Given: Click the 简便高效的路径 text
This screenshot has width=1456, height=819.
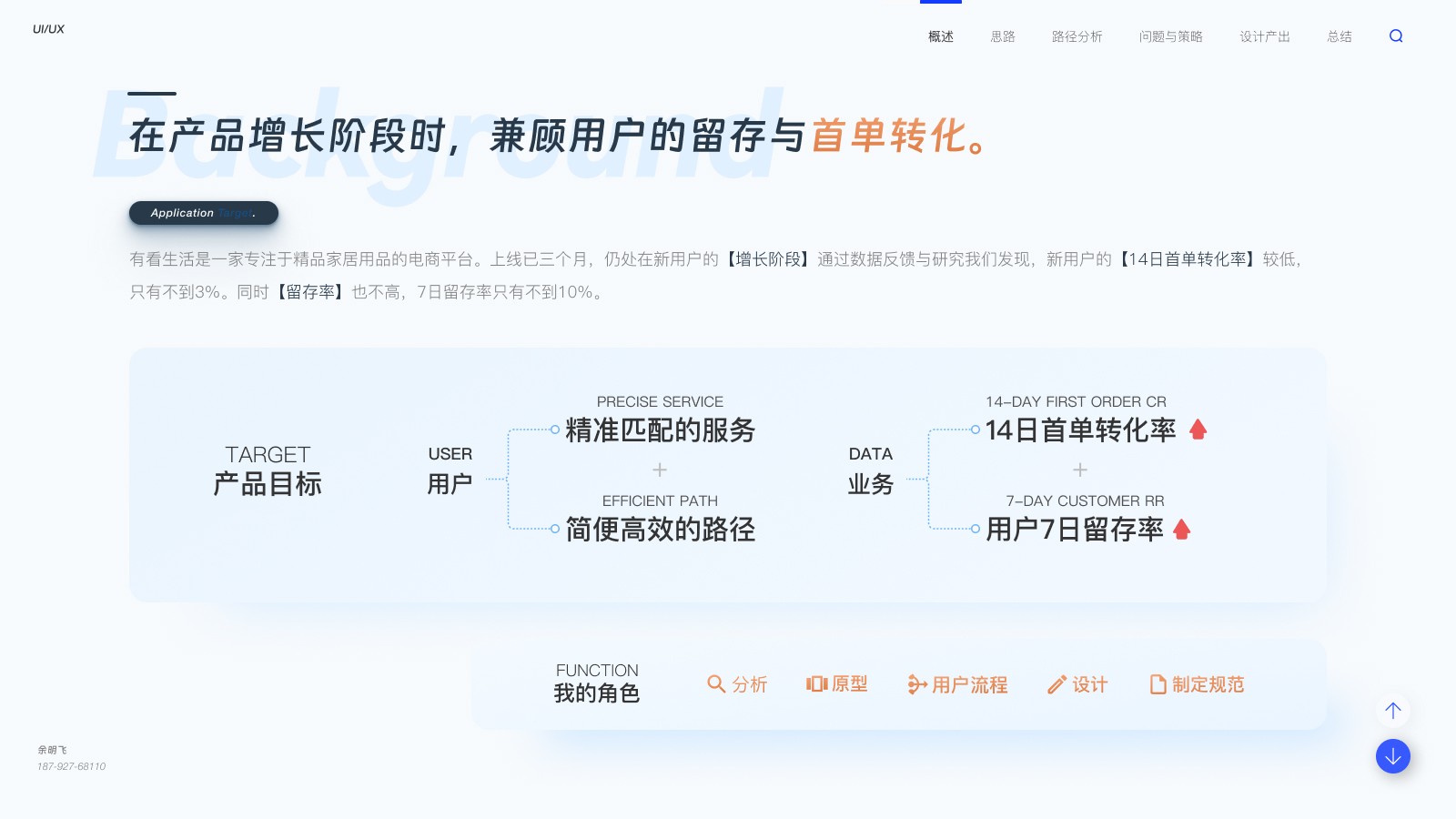Looking at the screenshot, I should point(661,529).
